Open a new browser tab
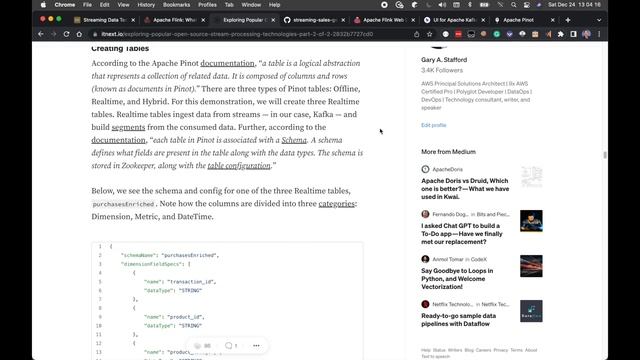The width and height of the screenshot is (640, 360). [568, 20]
